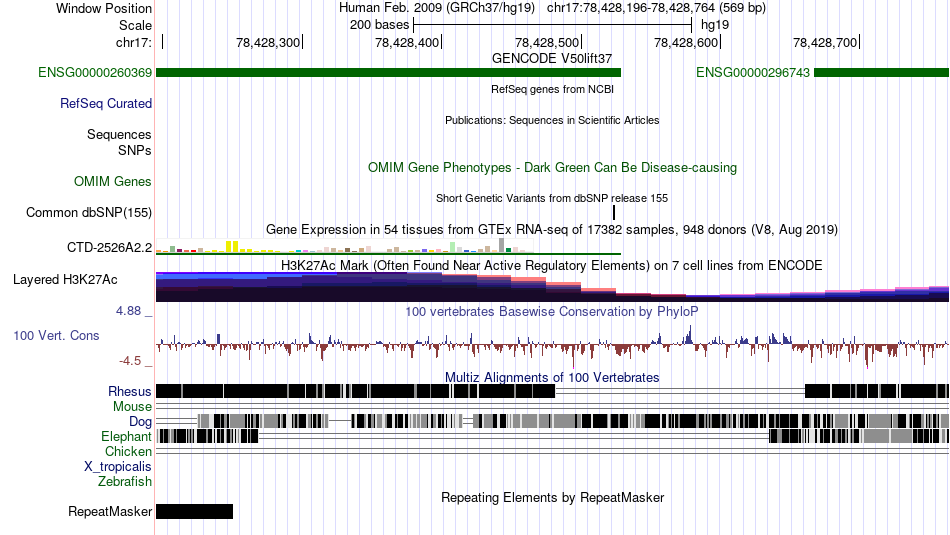
Task: Click the PhyloP conservation wiggle plot
Action: click(x=553, y=346)
